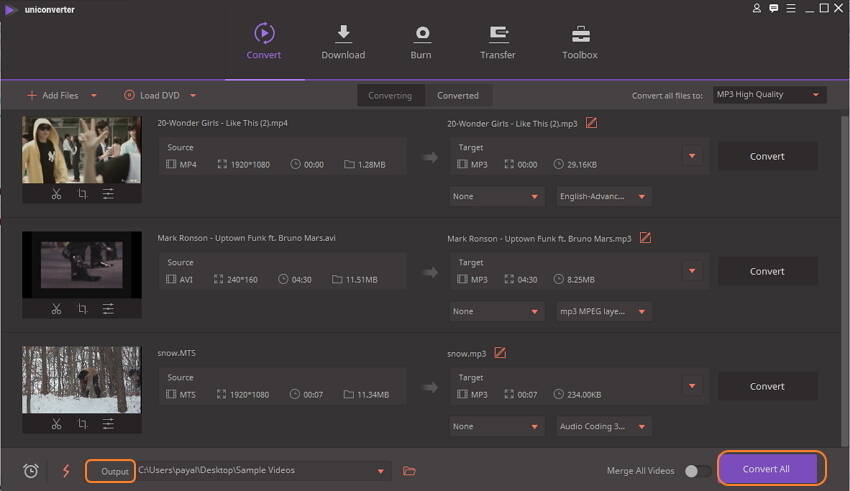Trim the Uptown Funk video with scissors icon
The width and height of the screenshot is (850, 491).
pyautogui.click(x=56, y=309)
